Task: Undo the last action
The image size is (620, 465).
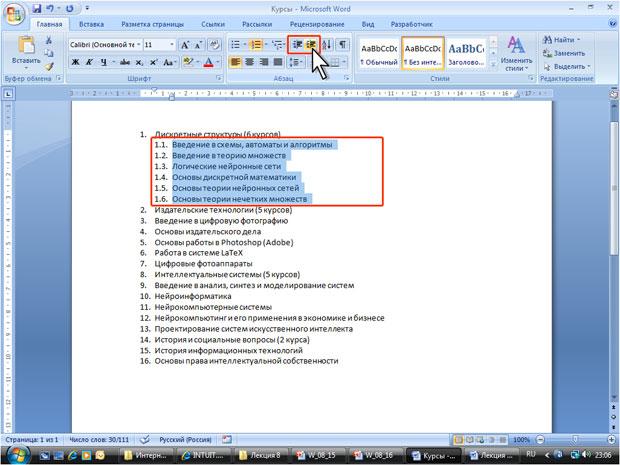Action: point(50,8)
